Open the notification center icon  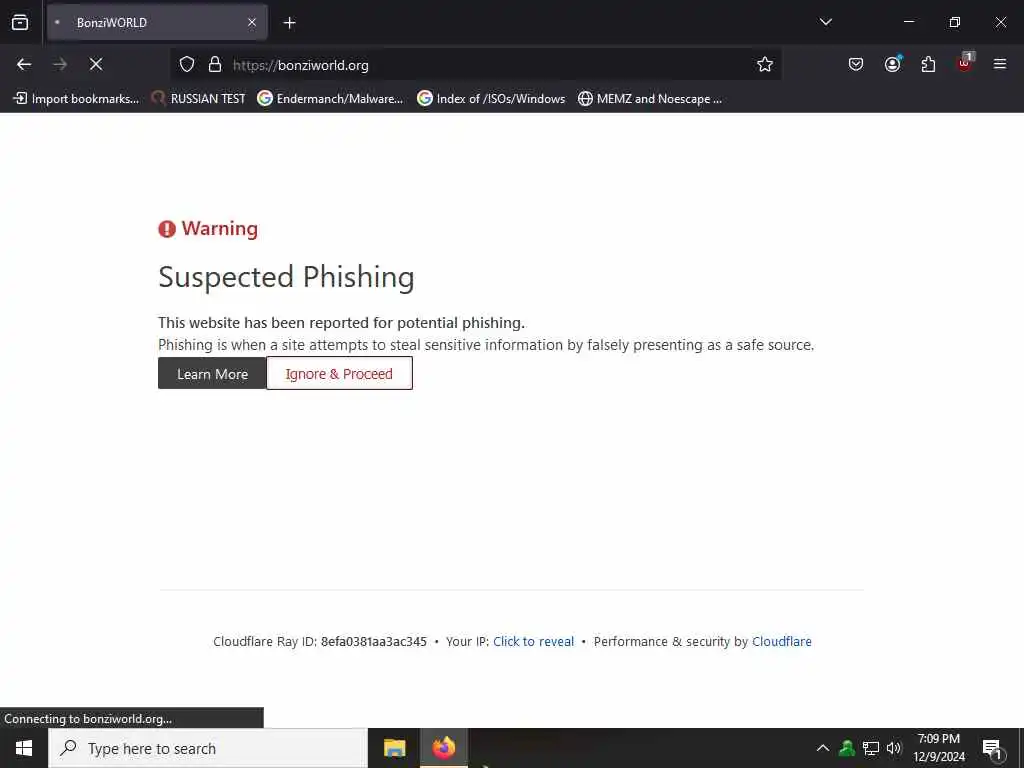(993, 749)
